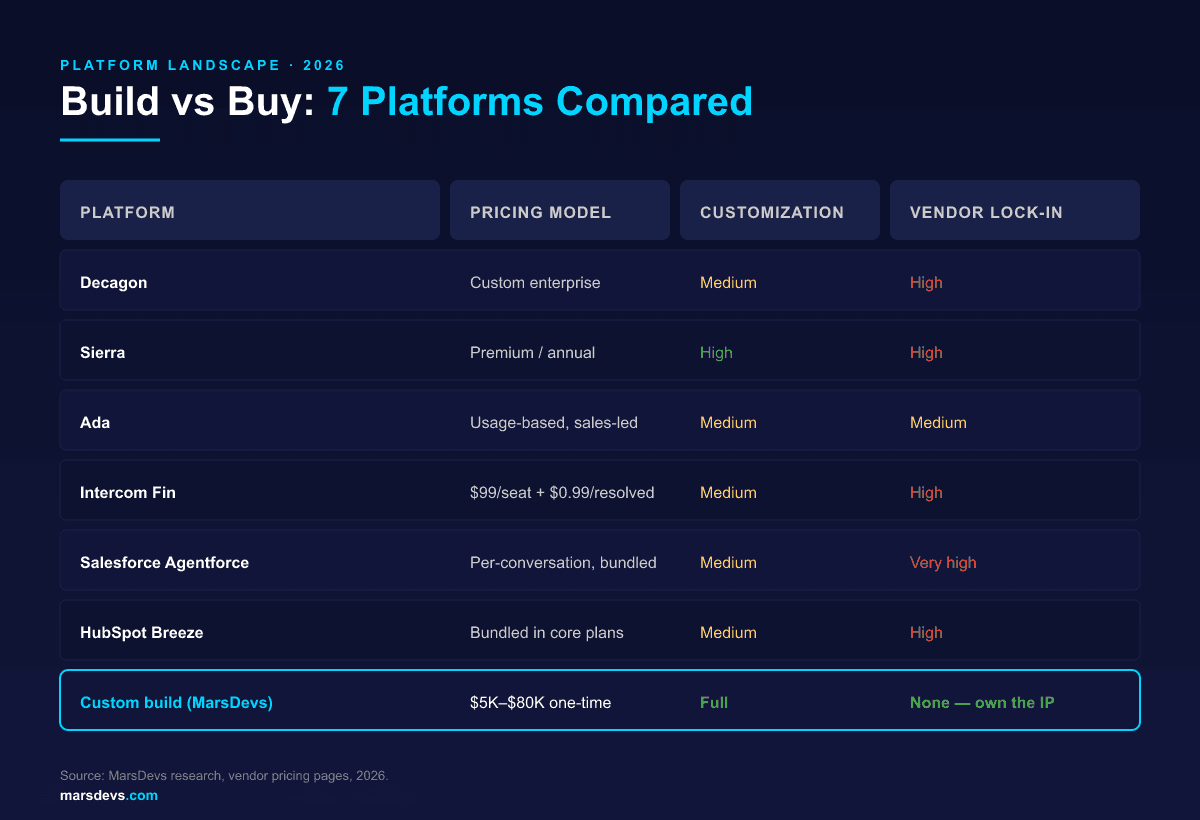Click the 'Very high' lock-in value
This screenshot has height=820, width=1200.
(943, 563)
